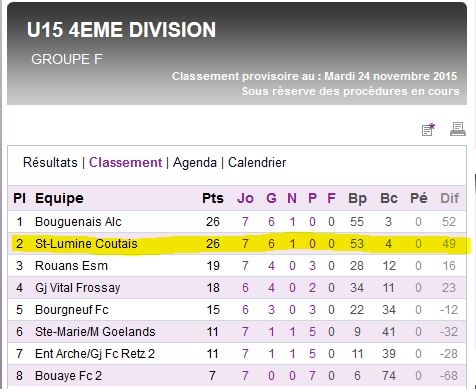Viewport: 476px width, 389px height.
Task: Click Bourgneuf Fc's wins value
Action: click(271, 310)
